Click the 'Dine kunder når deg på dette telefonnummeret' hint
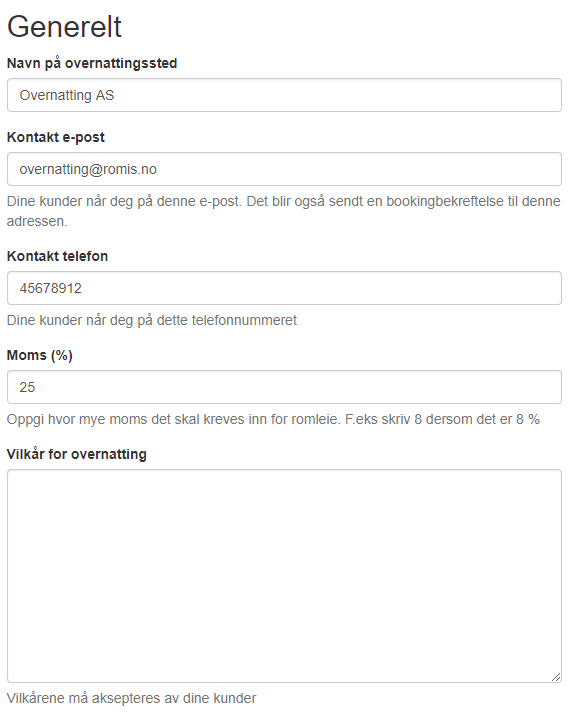 point(152,320)
